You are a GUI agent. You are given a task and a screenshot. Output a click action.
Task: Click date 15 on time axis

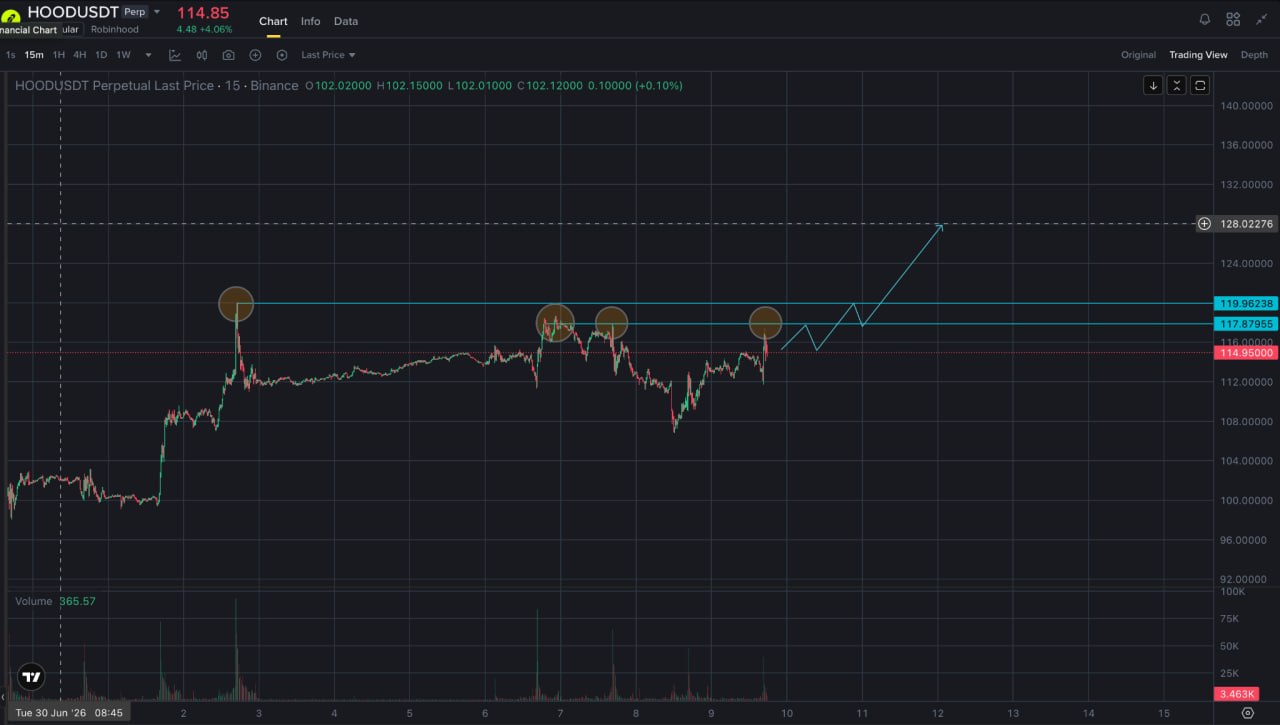(1164, 713)
